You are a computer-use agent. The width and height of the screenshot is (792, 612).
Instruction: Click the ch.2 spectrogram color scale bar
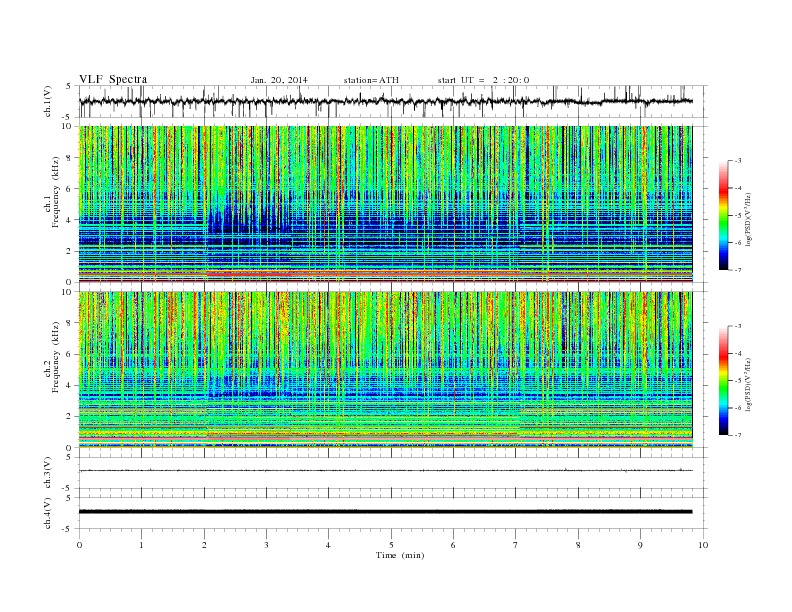[724, 380]
